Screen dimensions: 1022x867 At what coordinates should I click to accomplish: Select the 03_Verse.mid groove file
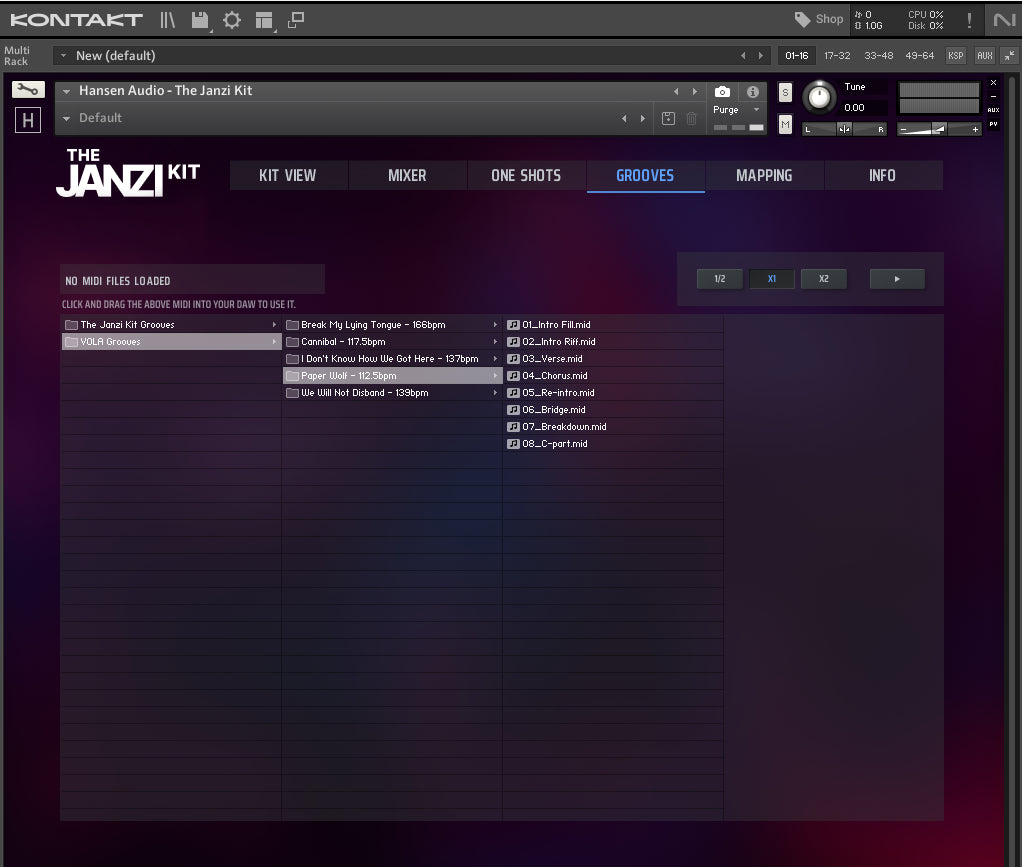pos(552,359)
